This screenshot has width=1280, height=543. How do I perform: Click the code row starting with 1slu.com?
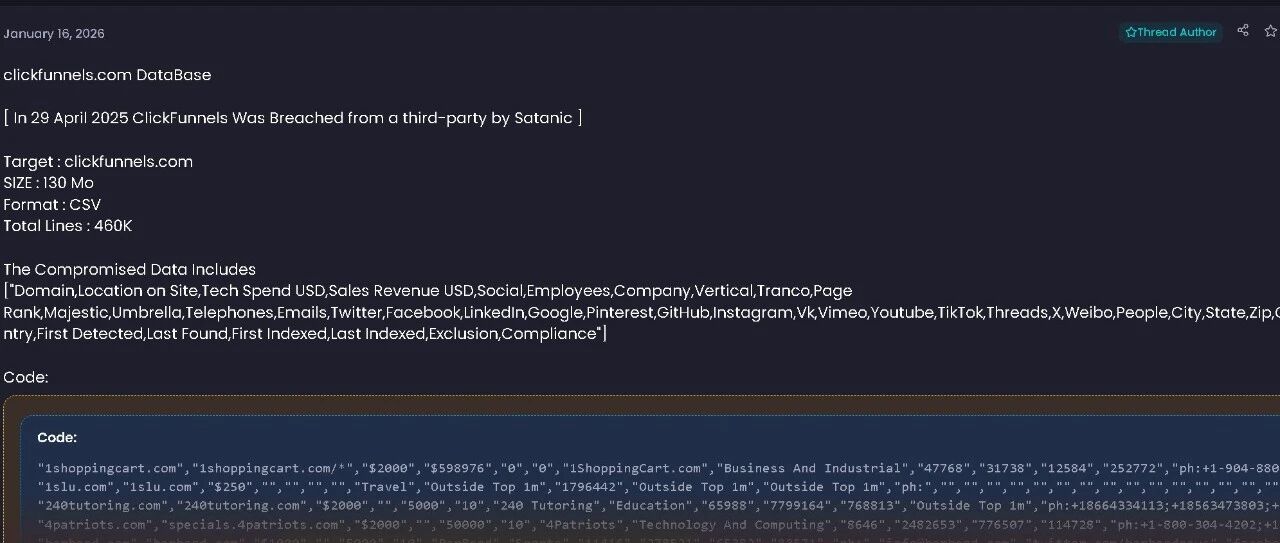click(658, 486)
